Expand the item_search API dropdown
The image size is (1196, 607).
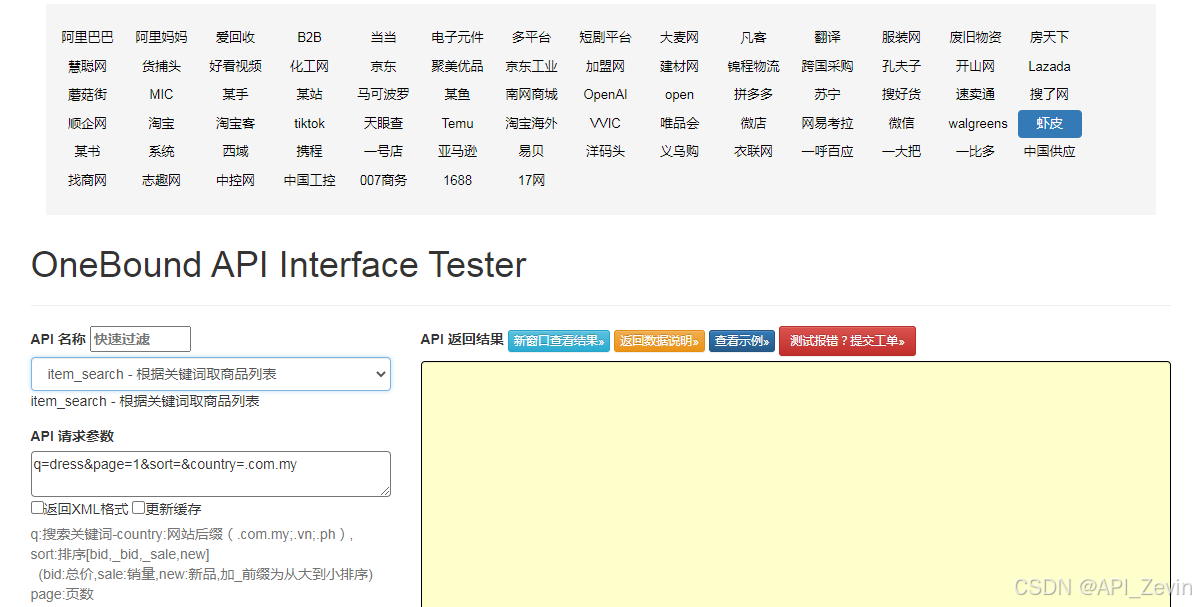[x=211, y=374]
